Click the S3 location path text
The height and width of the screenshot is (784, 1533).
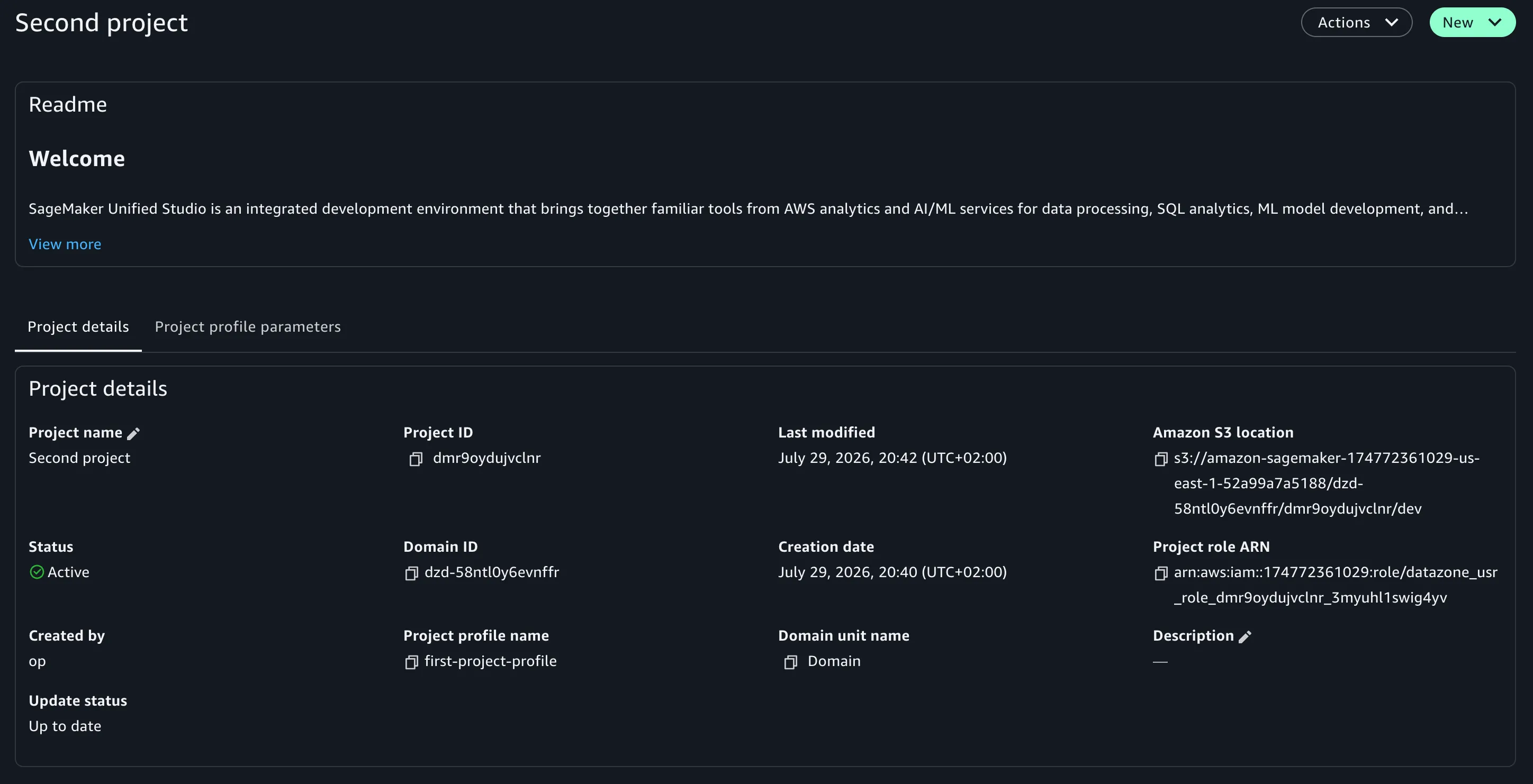pyautogui.click(x=1327, y=483)
